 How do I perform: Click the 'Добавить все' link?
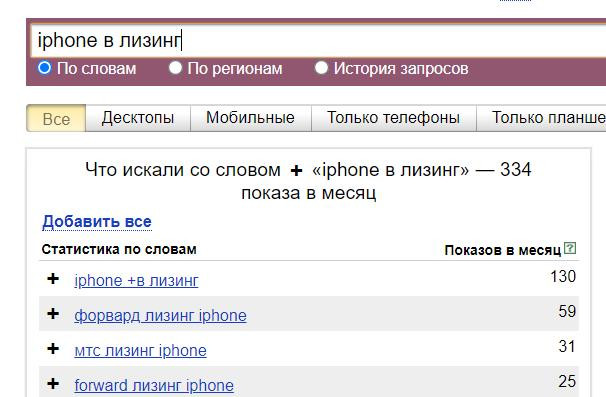[97, 222]
